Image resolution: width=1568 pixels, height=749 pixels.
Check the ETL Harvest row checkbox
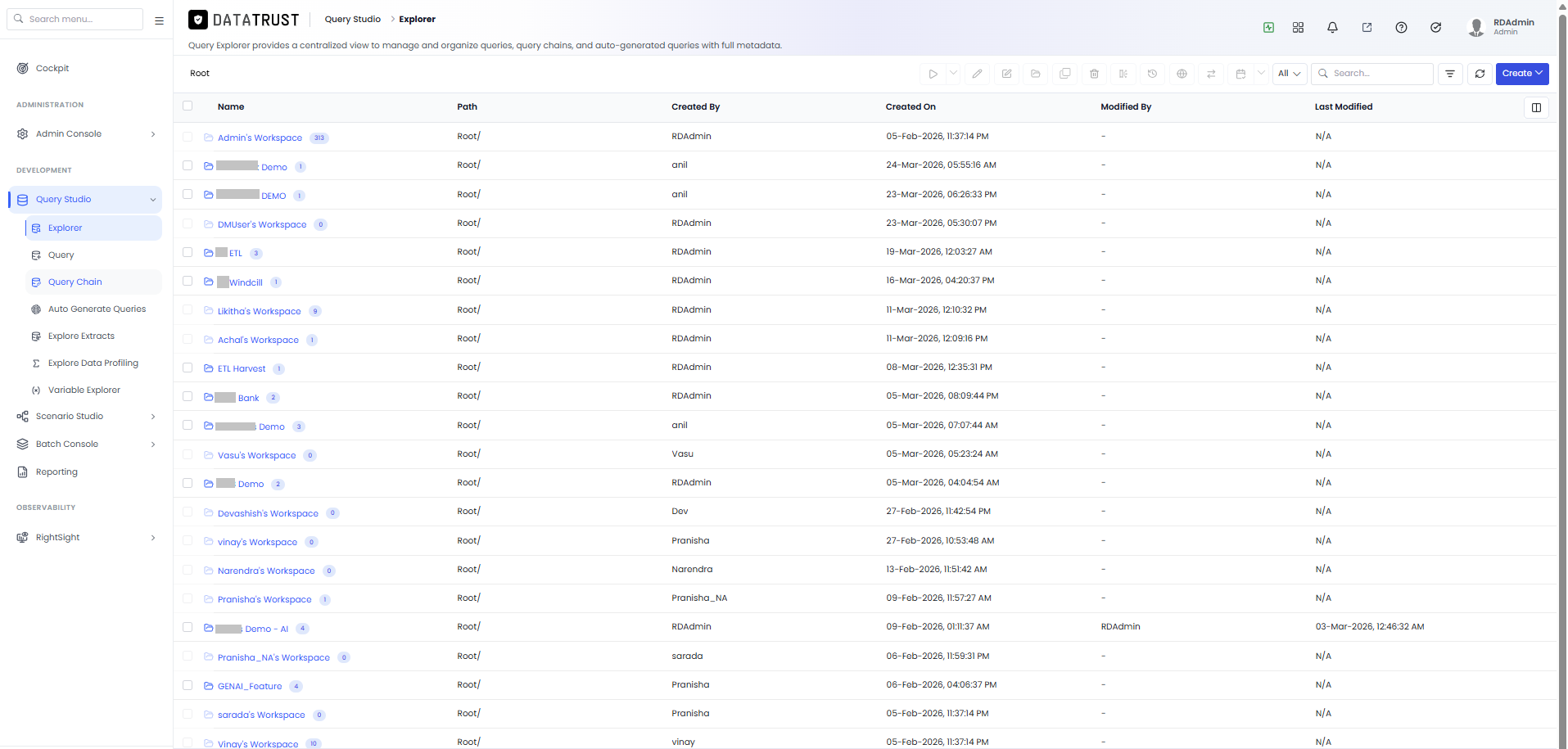188,368
